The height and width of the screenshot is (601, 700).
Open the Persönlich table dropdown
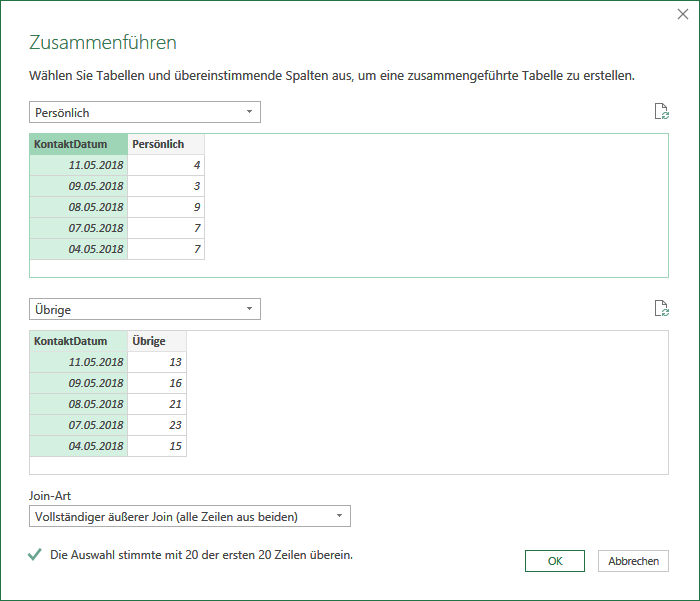click(145, 112)
